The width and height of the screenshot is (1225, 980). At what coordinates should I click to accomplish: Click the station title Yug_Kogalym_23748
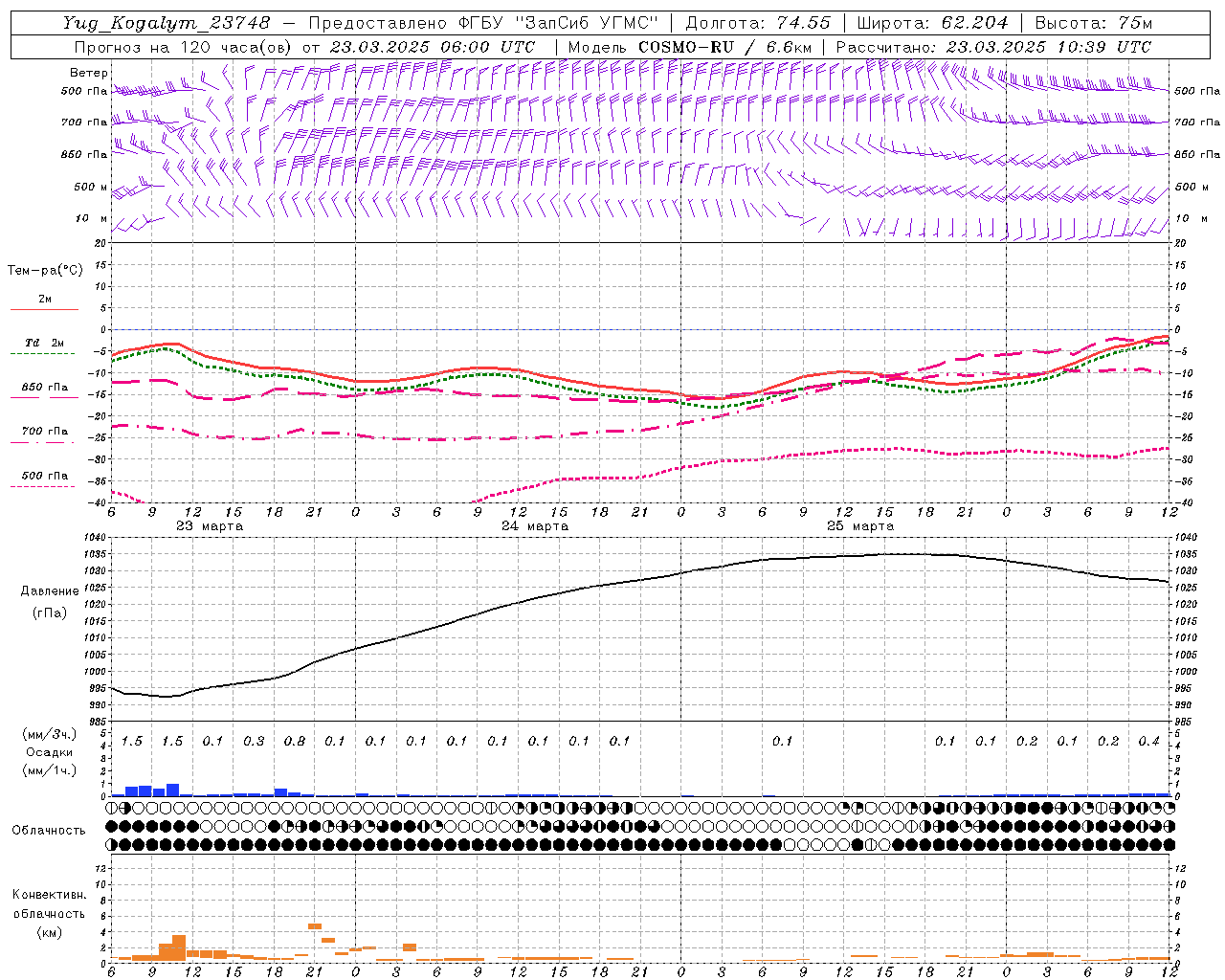[x=167, y=23]
